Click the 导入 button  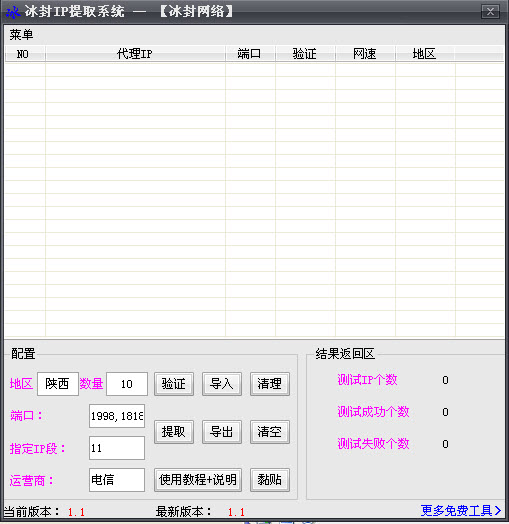click(x=222, y=384)
